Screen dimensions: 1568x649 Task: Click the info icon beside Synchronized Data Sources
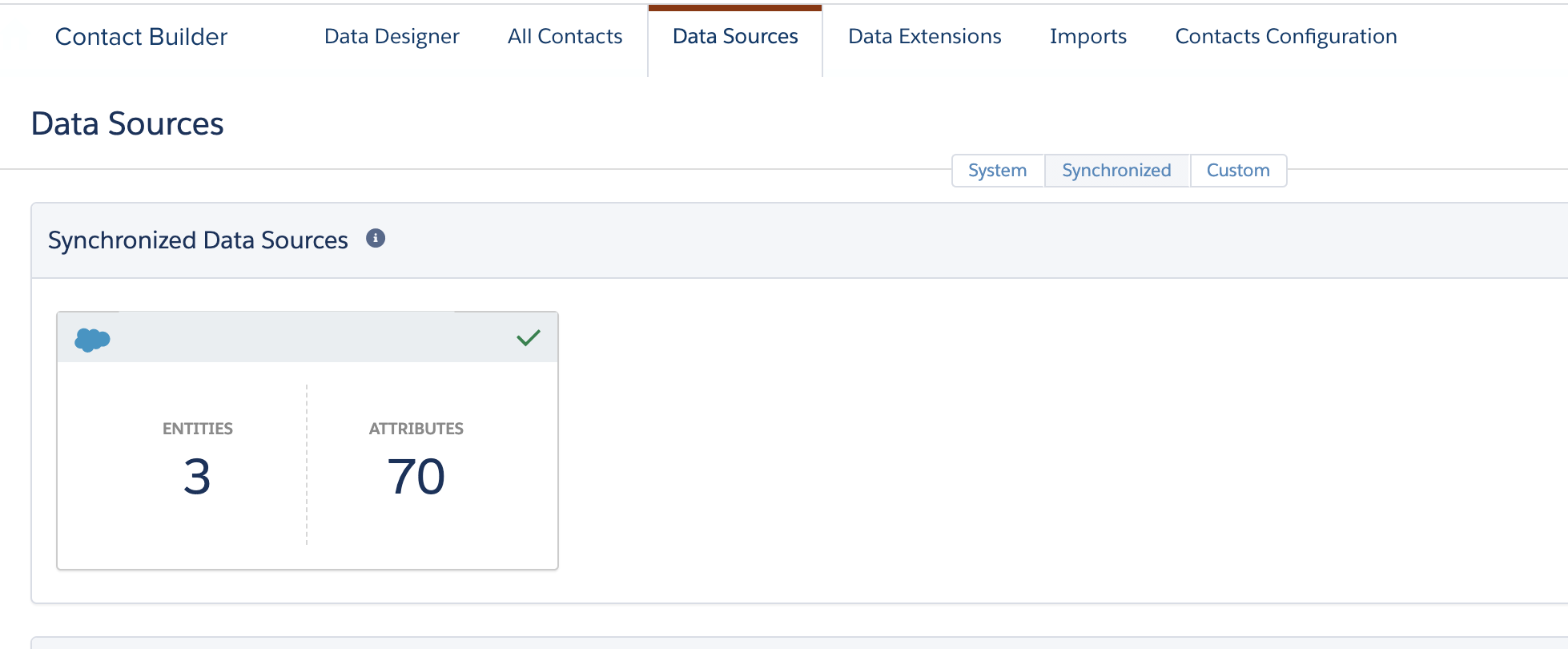coord(376,238)
